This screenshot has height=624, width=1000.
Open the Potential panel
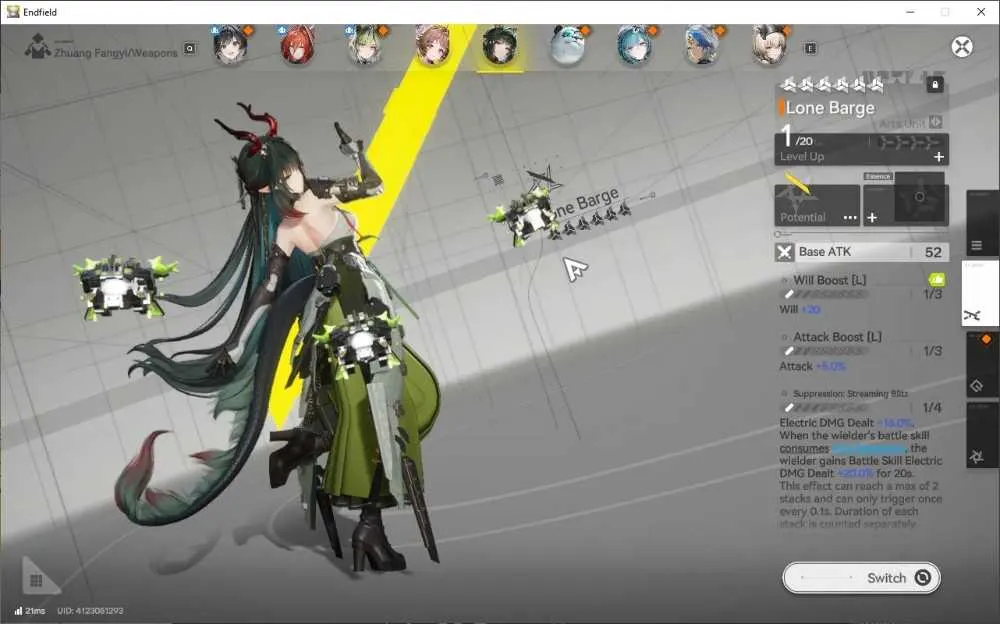pos(817,205)
